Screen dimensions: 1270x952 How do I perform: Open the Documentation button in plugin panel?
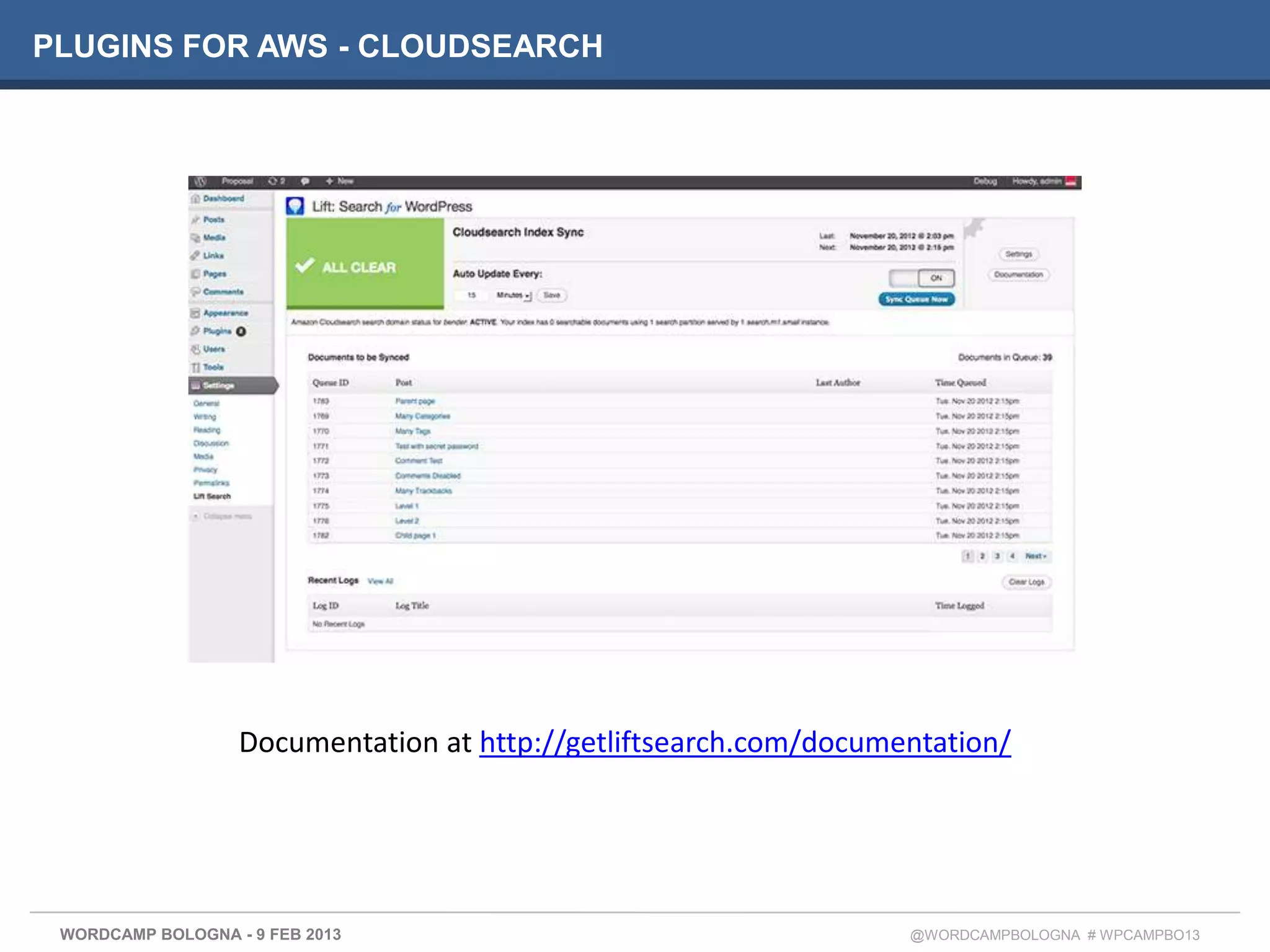click(1019, 275)
